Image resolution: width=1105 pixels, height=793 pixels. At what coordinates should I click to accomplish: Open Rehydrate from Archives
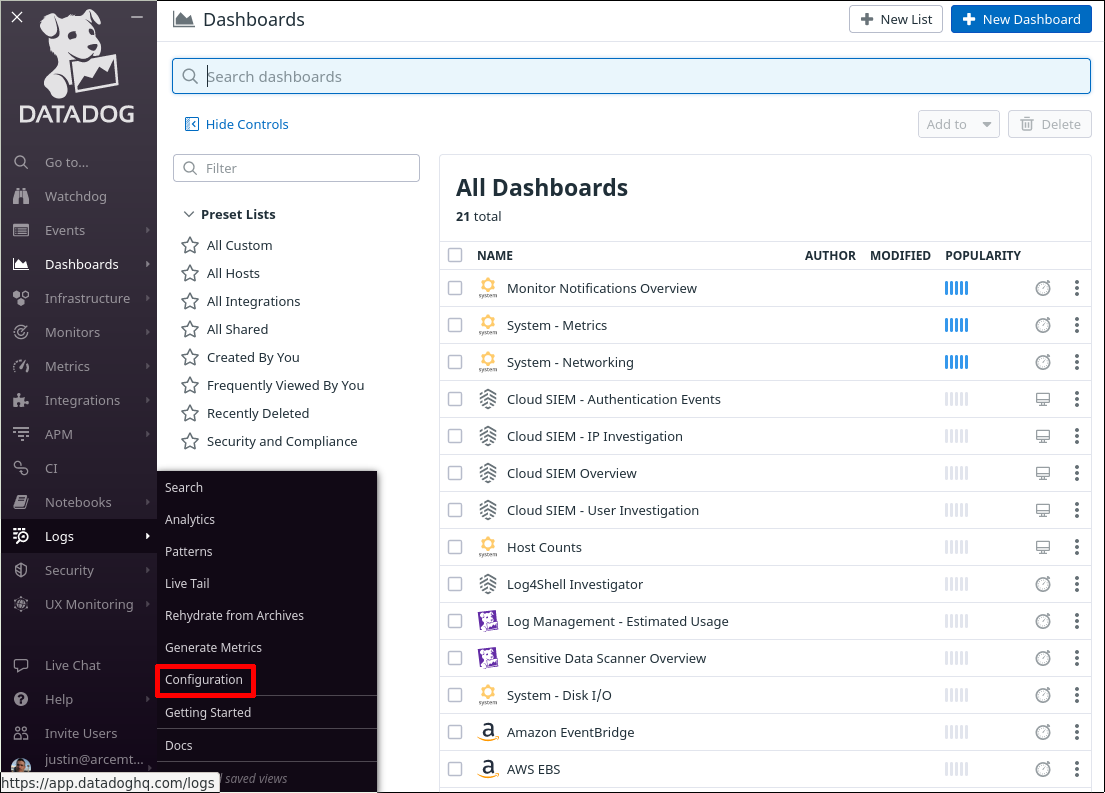234,615
